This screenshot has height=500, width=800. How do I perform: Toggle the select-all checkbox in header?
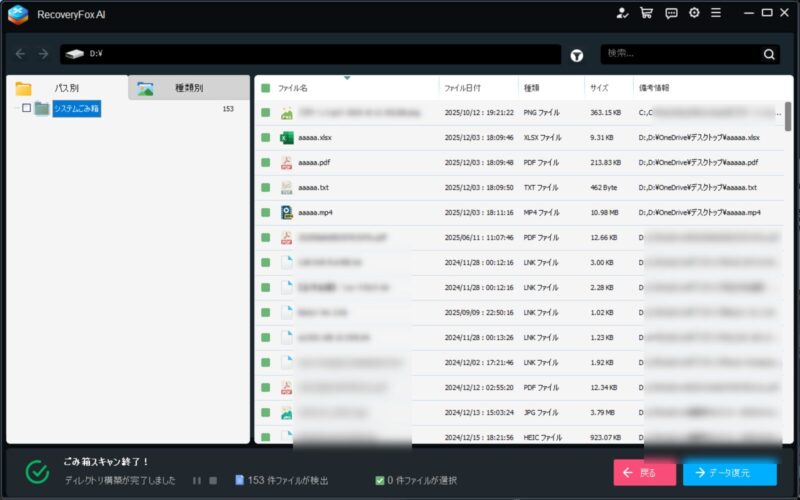(266, 88)
